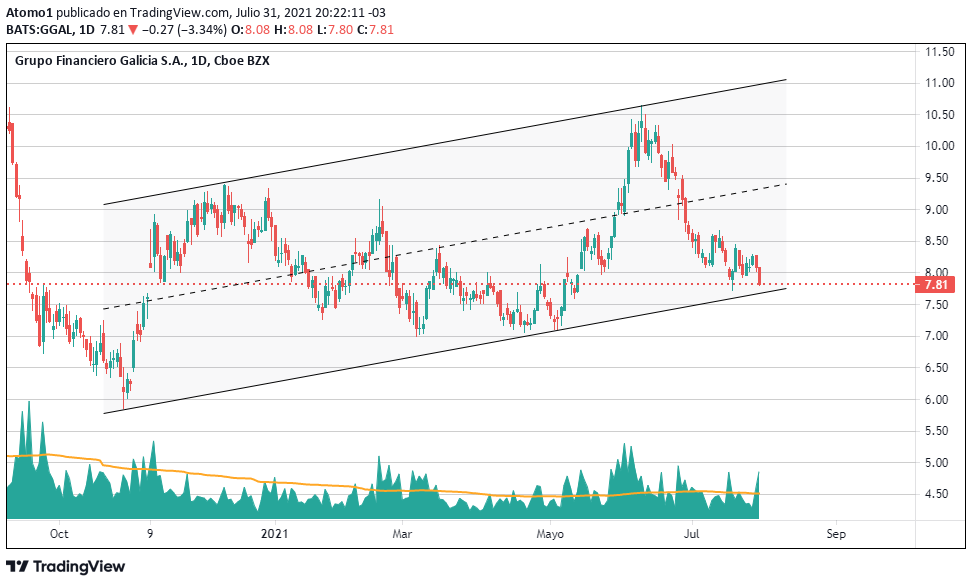Click the 11.50 price axis label
972x585 pixels.
point(940,52)
